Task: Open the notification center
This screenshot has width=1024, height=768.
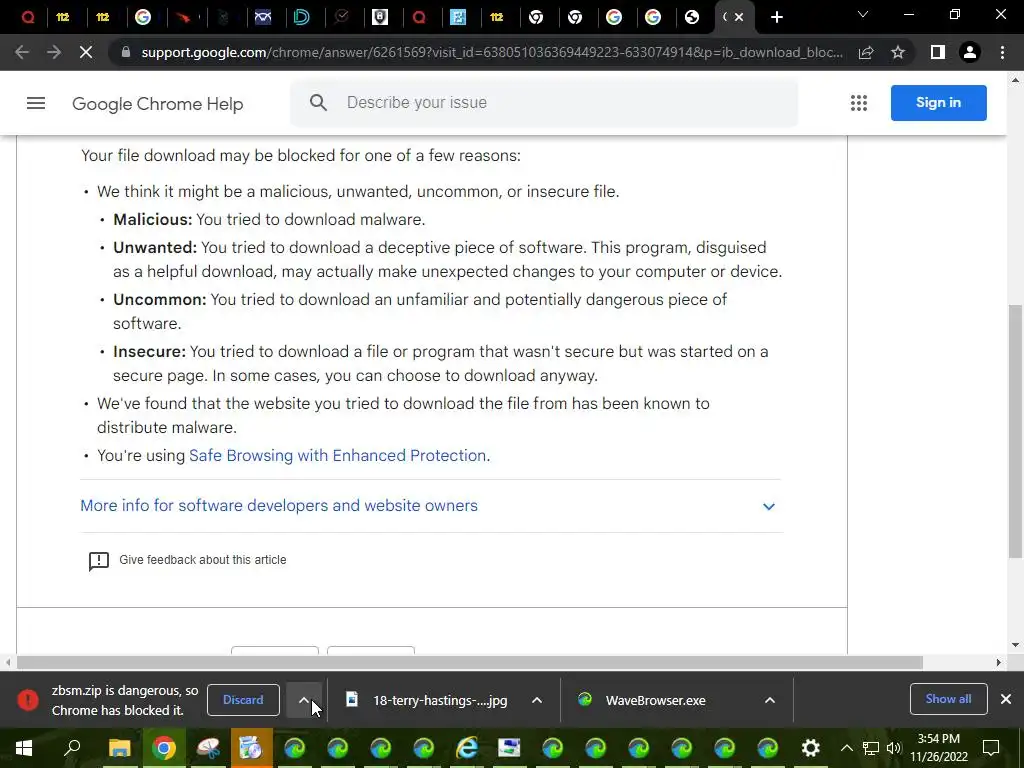Action: pyautogui.click(x=991, y=747)
